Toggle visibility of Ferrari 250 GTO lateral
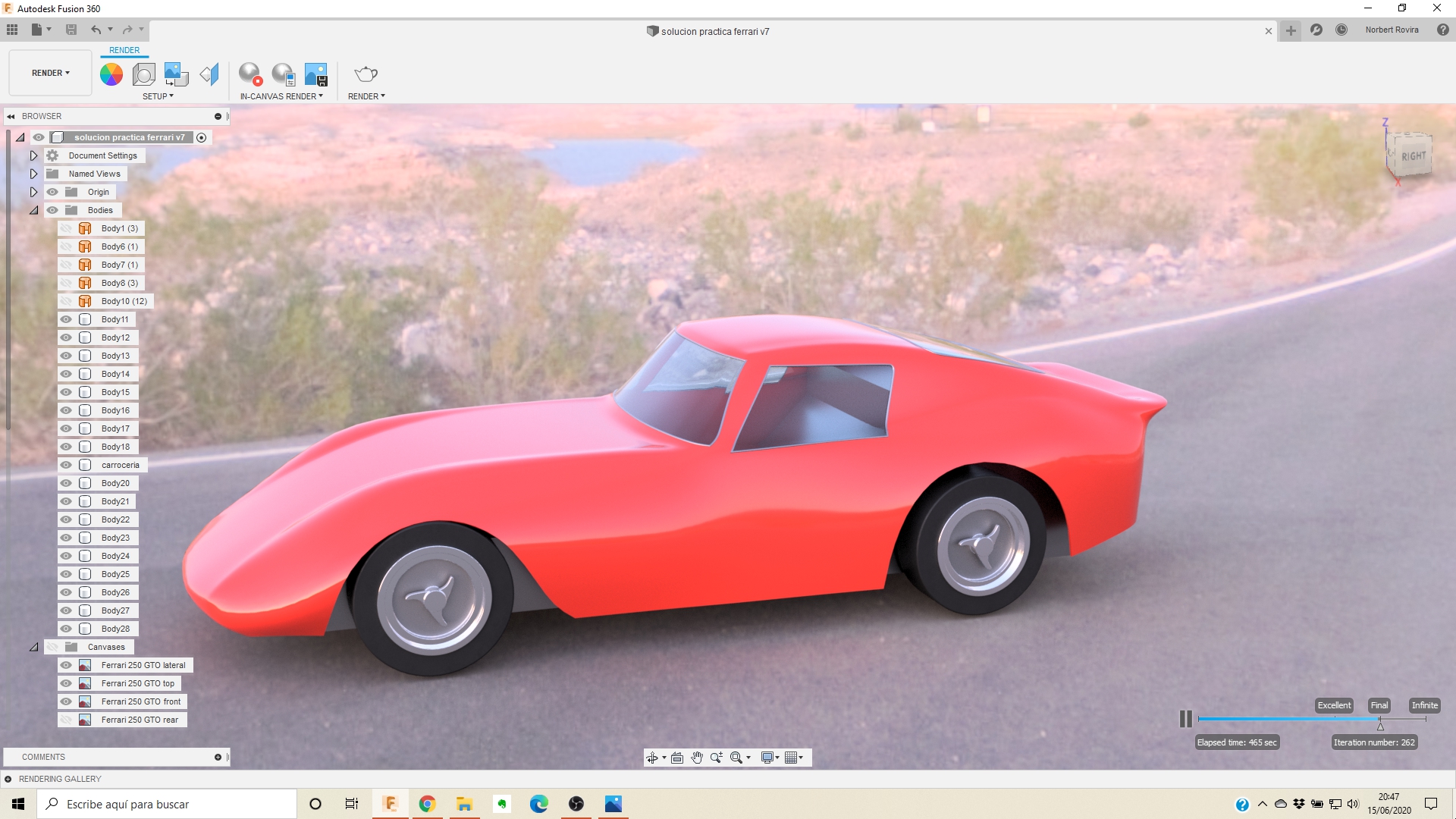This screenshot has height=819, width=1456. [x=66, y=665]
